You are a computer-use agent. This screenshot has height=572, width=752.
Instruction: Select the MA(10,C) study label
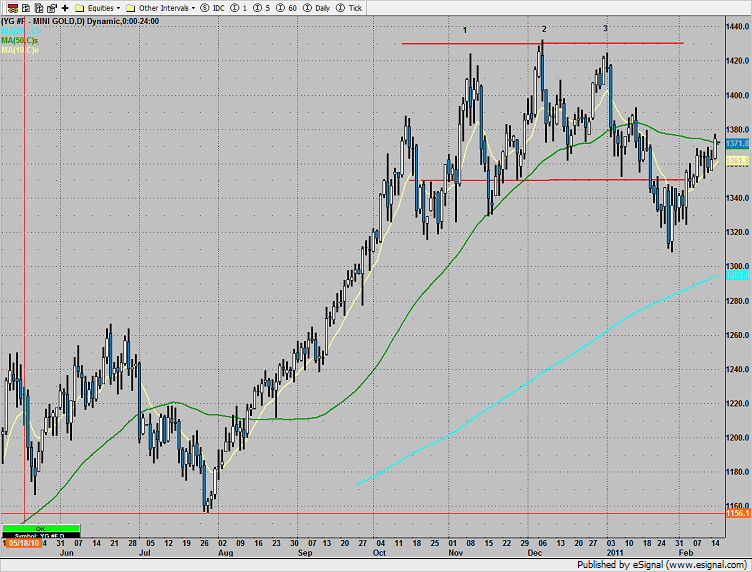20,50
